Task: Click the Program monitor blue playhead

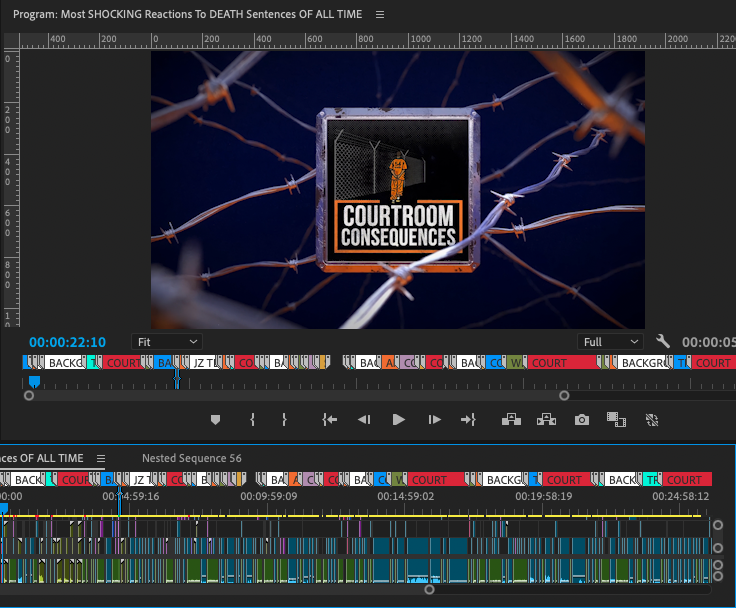Action: [x=34, y=381]
